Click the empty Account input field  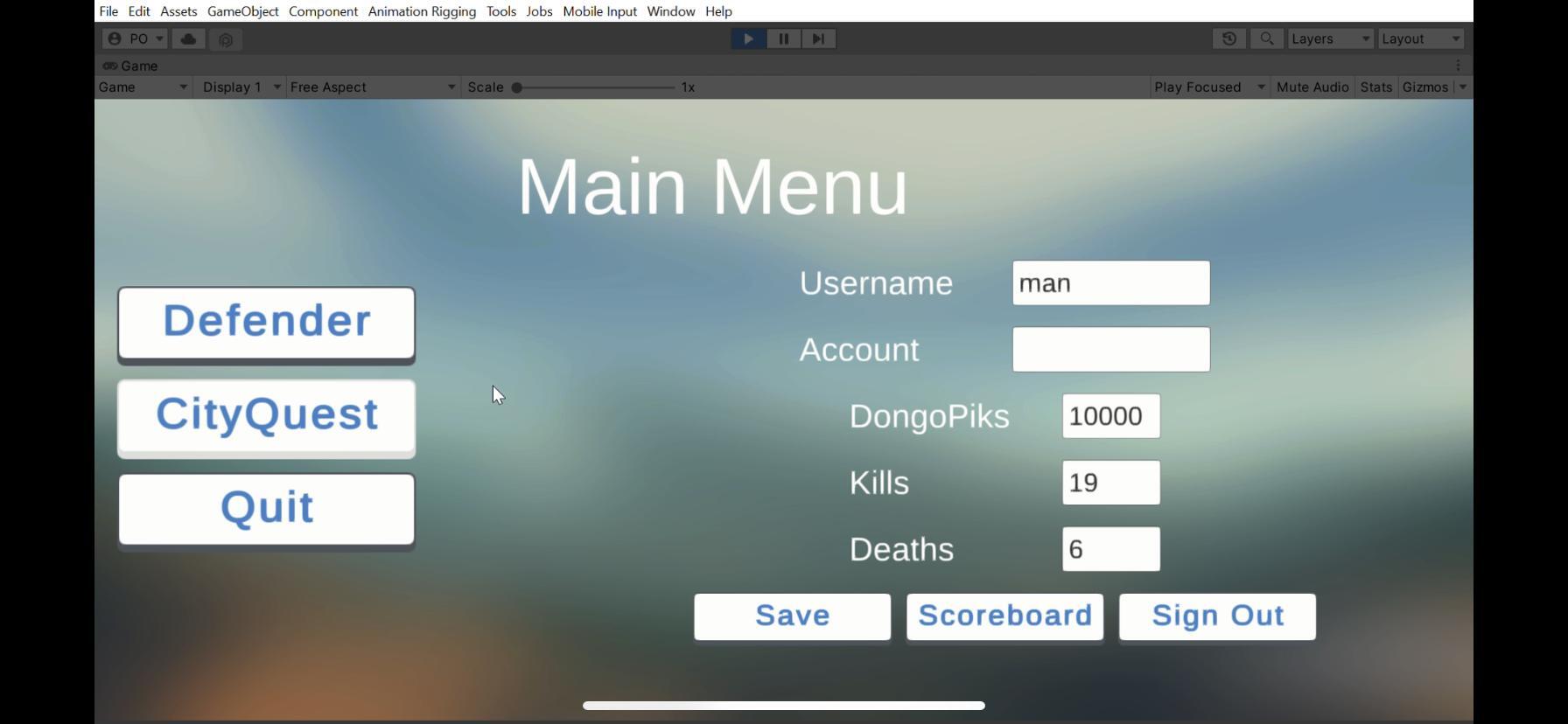(1110, 350)
